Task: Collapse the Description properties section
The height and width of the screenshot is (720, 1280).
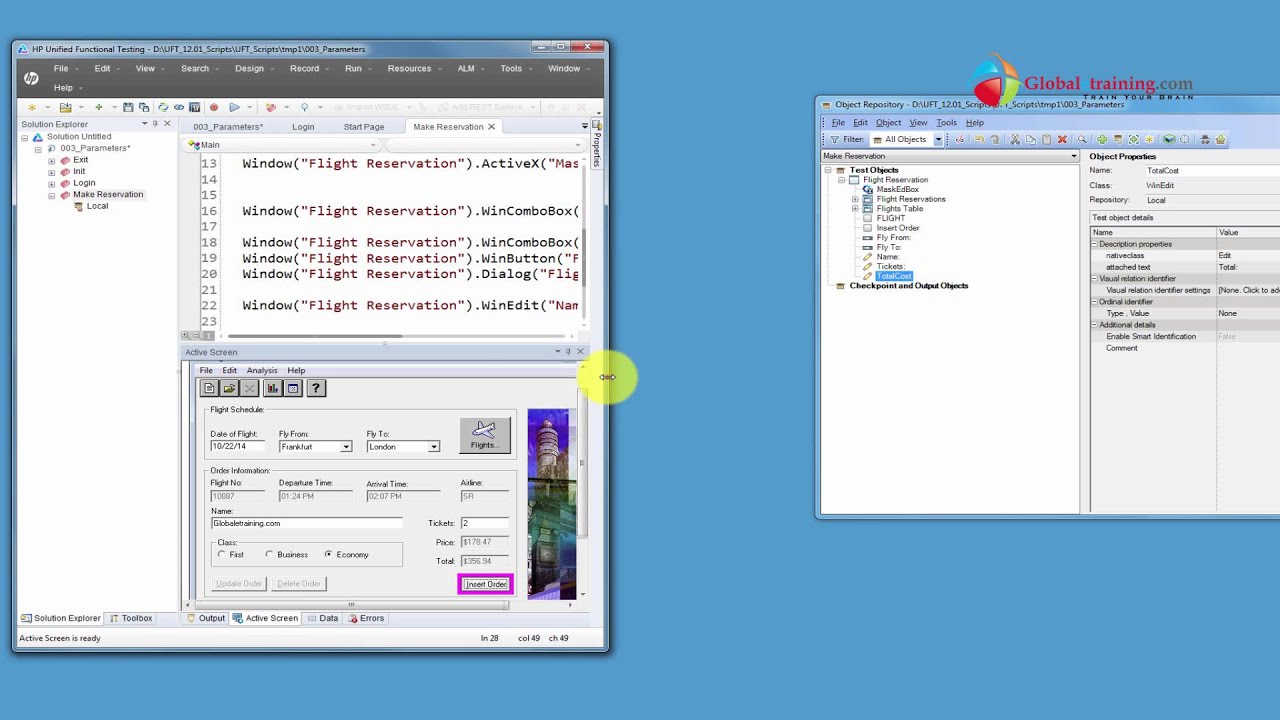Action: click(x=1094, y=244)
